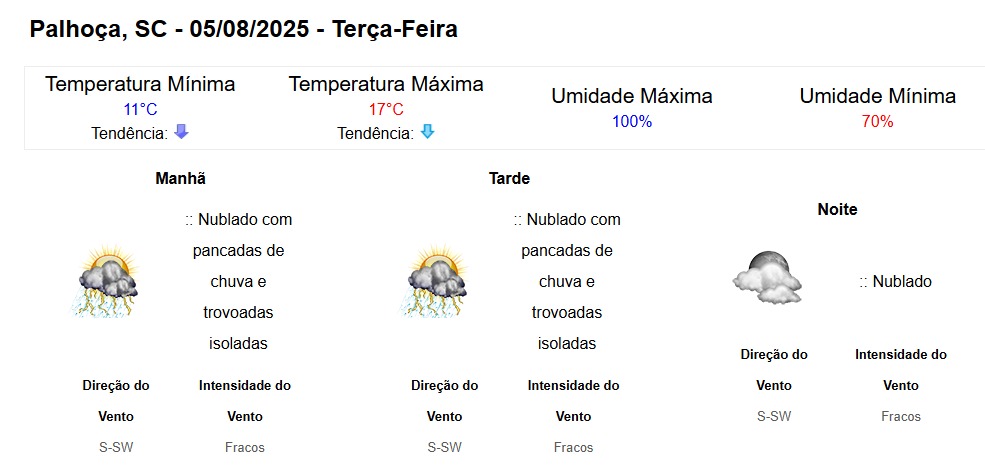Click the Manhã period heading

coord(180,179)
